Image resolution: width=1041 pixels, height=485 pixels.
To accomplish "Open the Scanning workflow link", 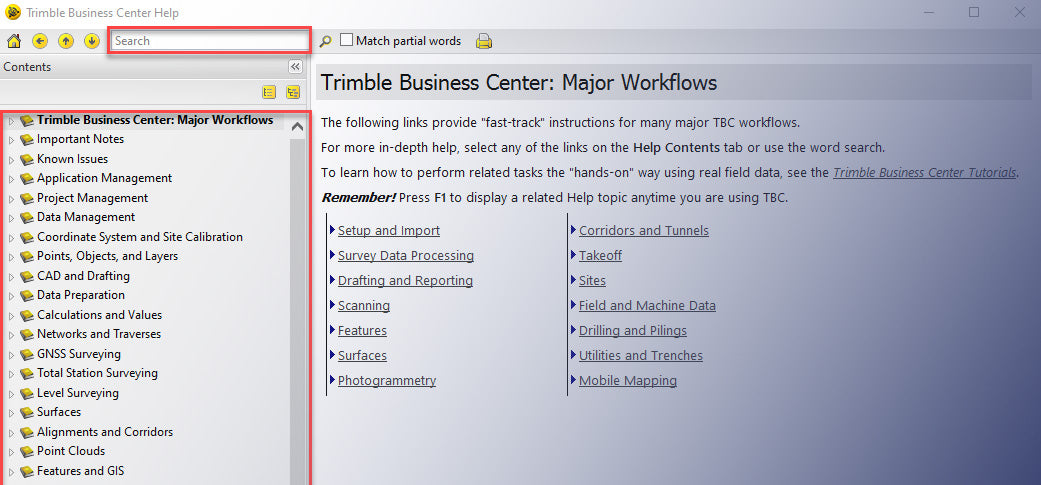I will [364, 306].
